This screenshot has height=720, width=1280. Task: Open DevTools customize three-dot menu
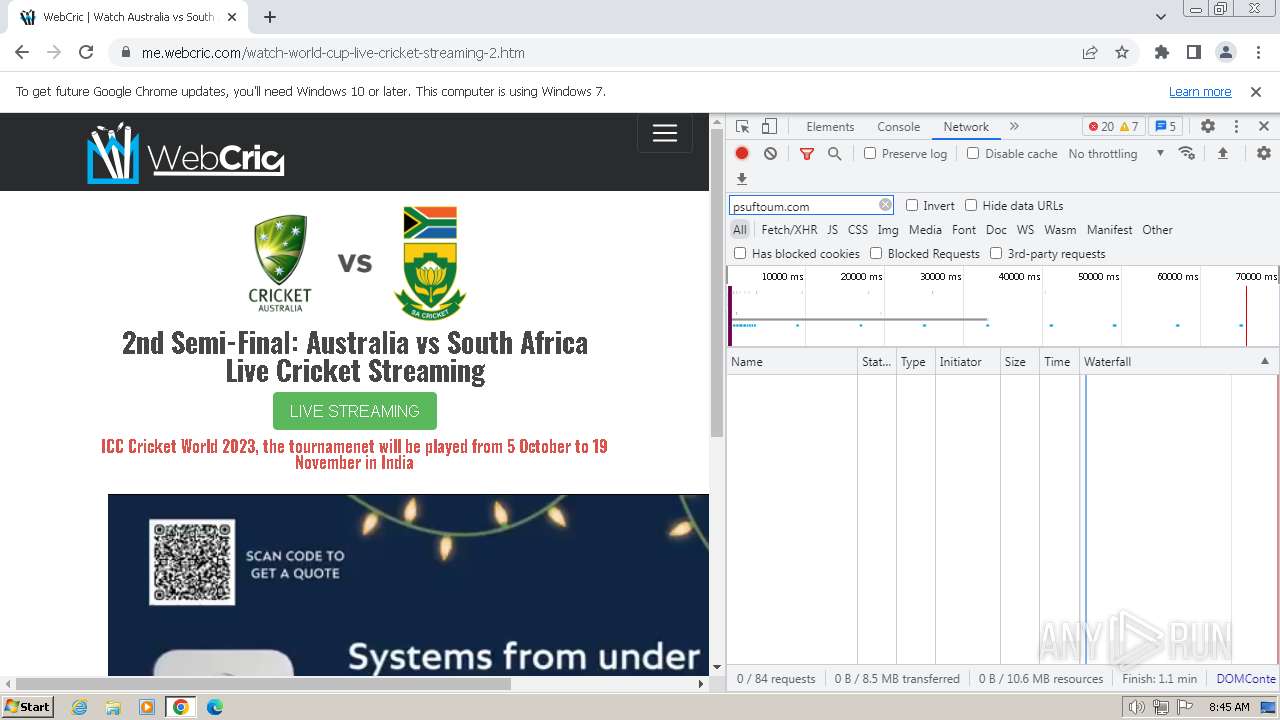coord(1236,127)
